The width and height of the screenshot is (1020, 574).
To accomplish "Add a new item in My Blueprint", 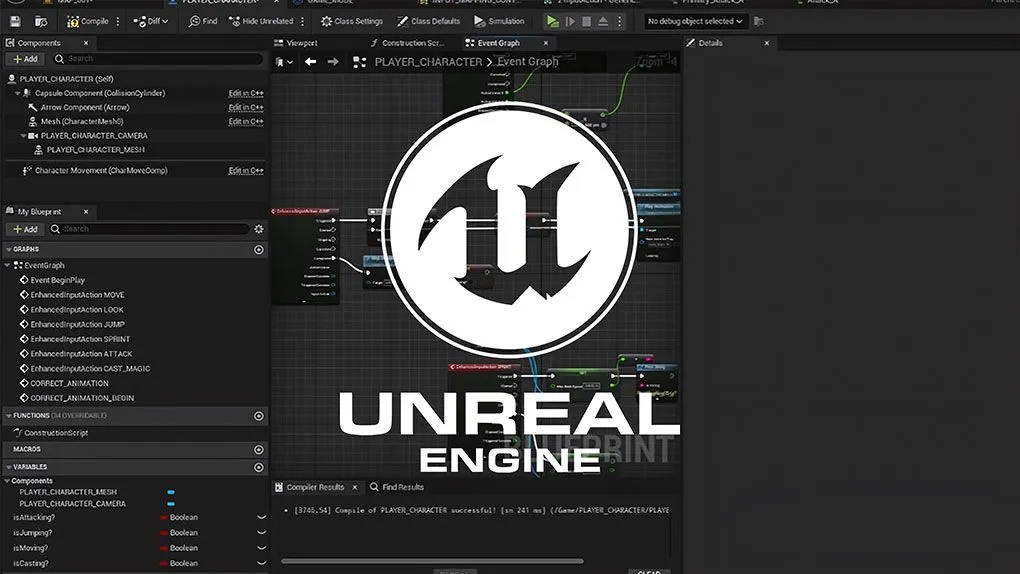I will point(25,229).
